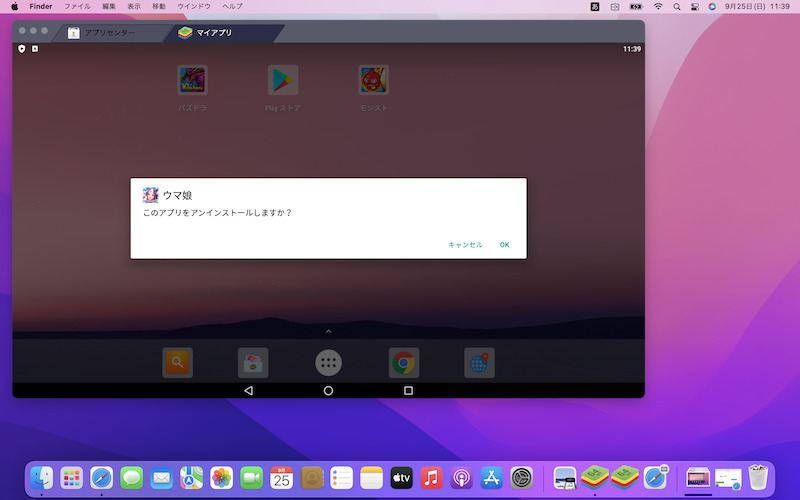Image resolution: width=800 pixels, height=500 pixels.
Task: Open the ウインドウ menu
Action: [194, 6]
